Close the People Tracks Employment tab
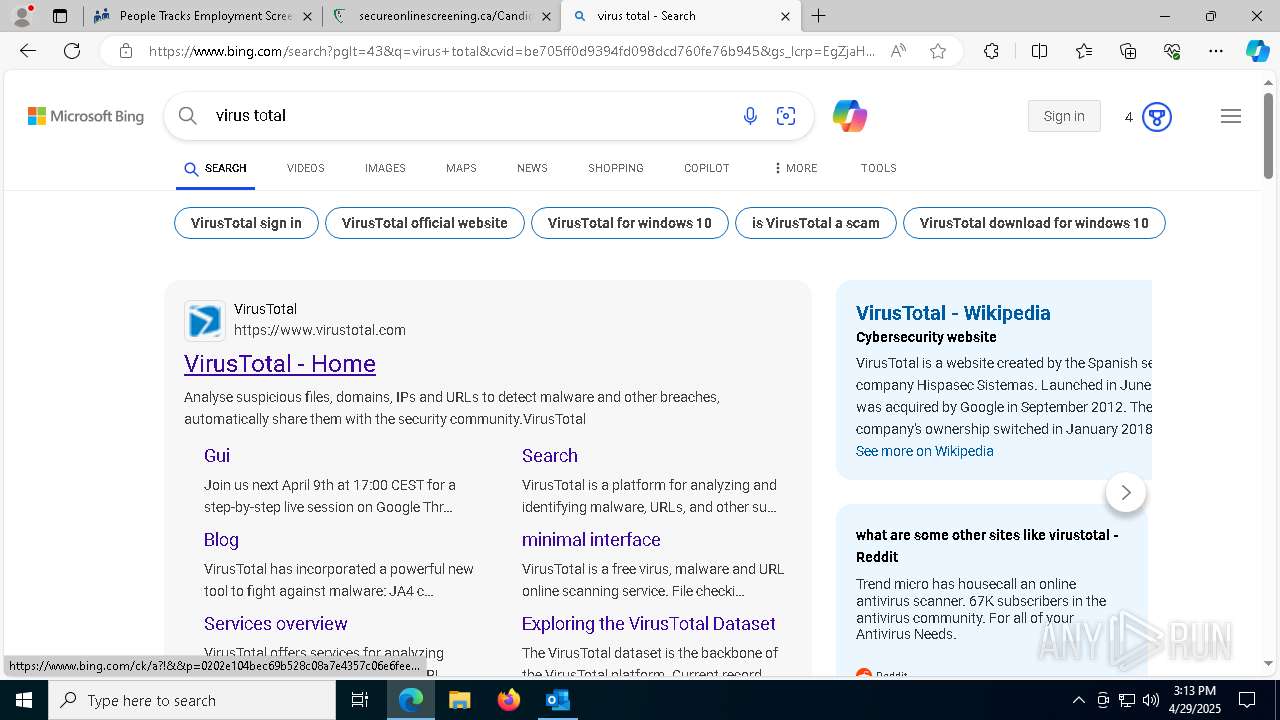Image resolution: width=1280 pixels, height=720 pixels. pyautogui.click(x=307, y=16)
